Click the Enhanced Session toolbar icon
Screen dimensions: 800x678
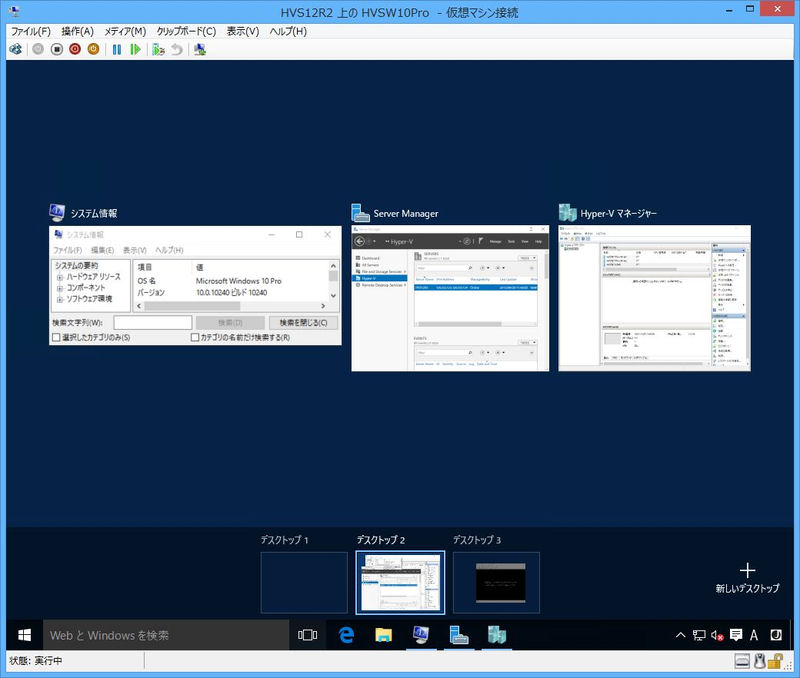200,49
